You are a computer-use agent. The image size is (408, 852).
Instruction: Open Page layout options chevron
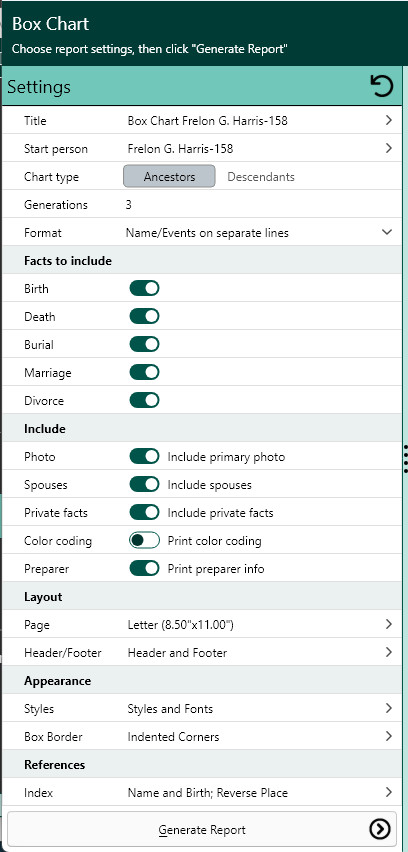tap(388, 624)
